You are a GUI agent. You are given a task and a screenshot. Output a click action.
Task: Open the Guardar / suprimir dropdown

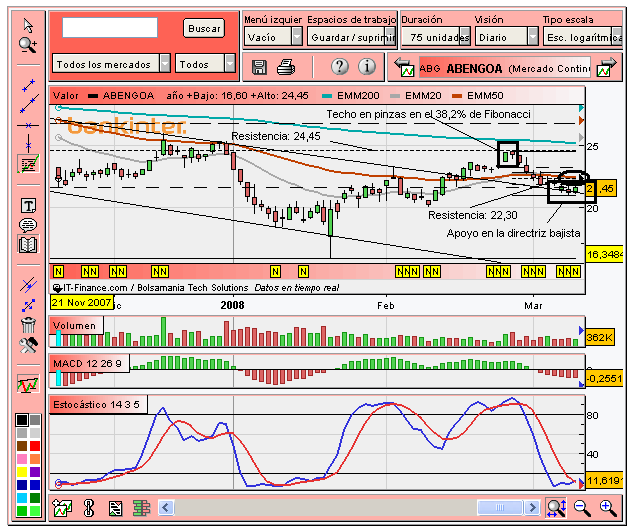352,37
